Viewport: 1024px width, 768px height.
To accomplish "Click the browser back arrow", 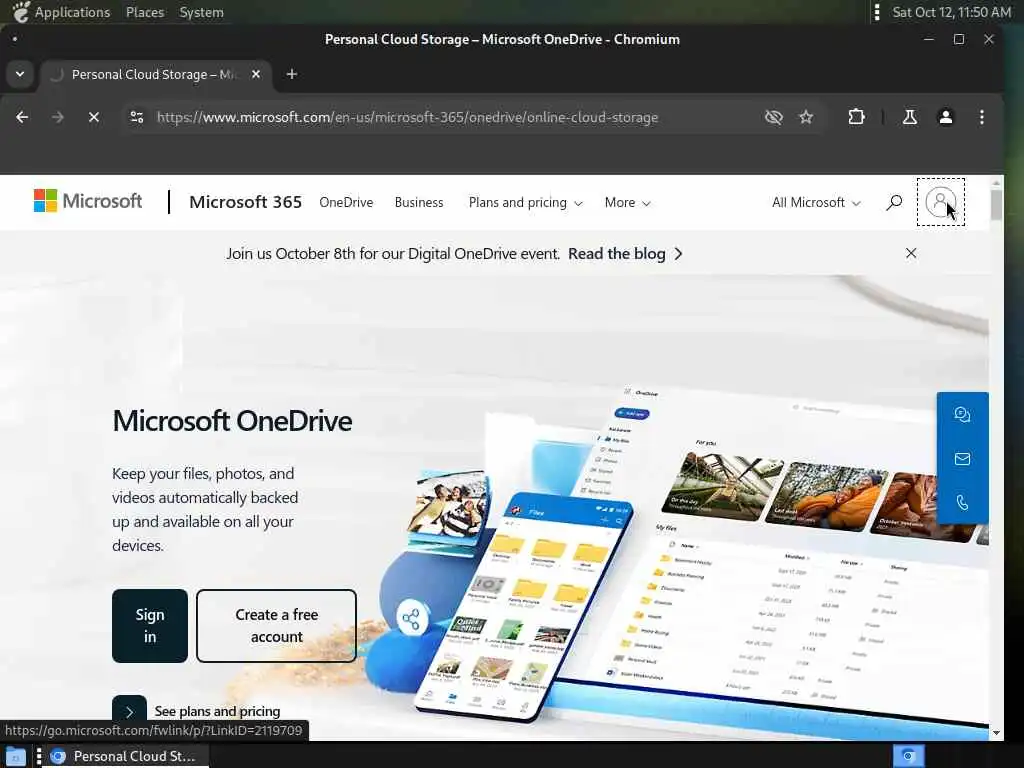I will coord(22,117).
